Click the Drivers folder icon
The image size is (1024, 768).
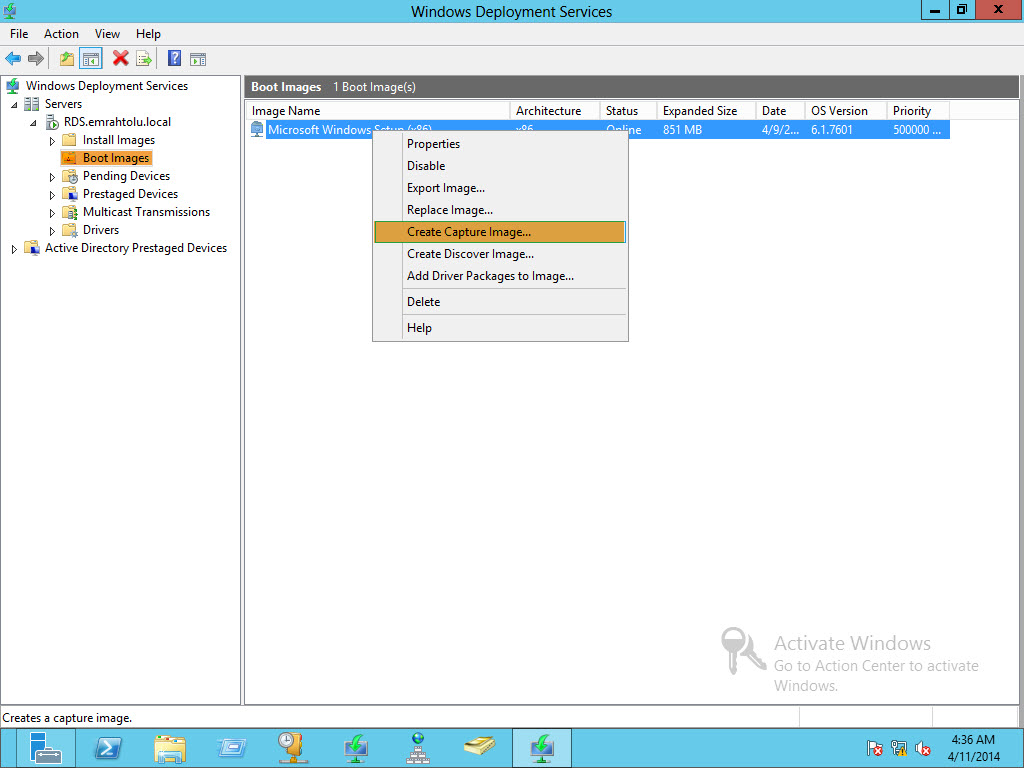(70, 230)
